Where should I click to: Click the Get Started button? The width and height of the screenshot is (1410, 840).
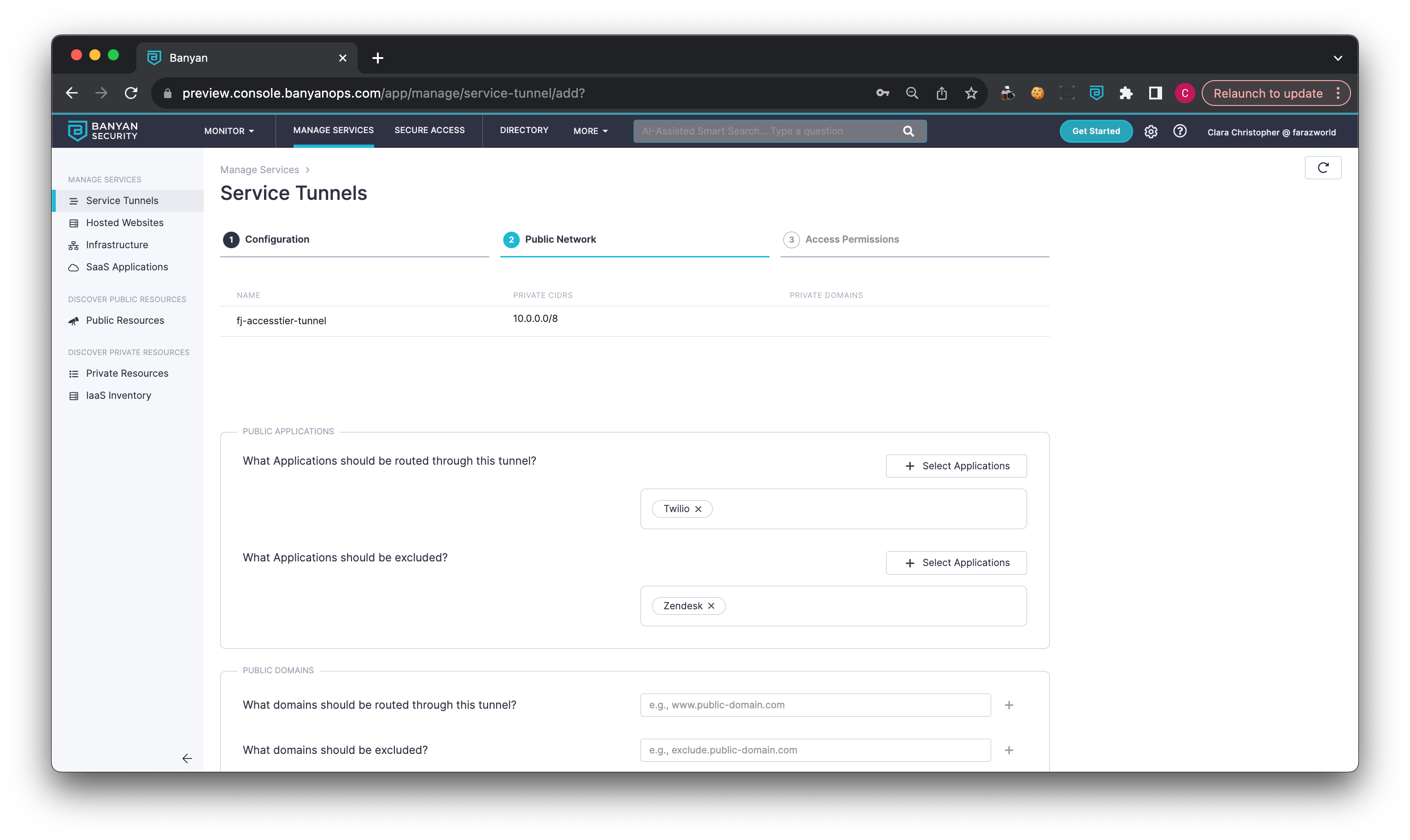1095,131
